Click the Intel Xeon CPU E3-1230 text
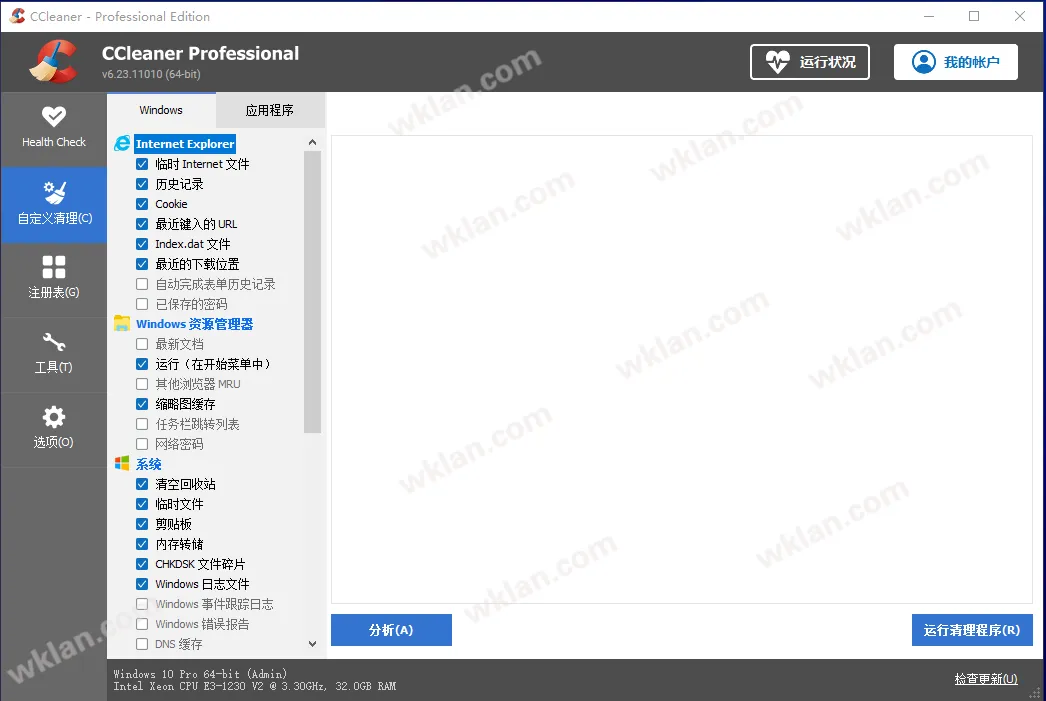Viewport: 1046px width, 701px height. coord(254,686)
